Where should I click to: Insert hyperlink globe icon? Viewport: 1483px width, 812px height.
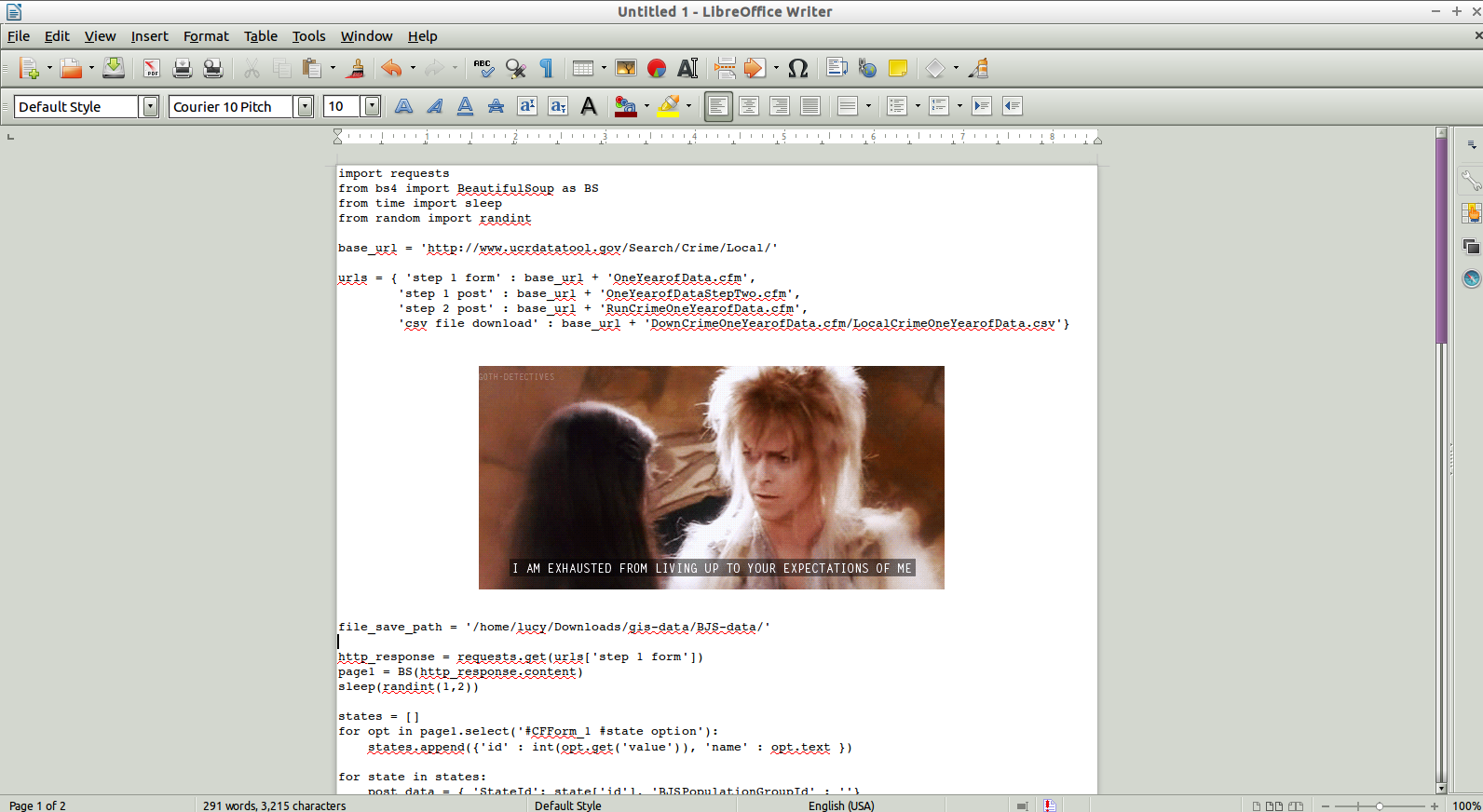867,68
